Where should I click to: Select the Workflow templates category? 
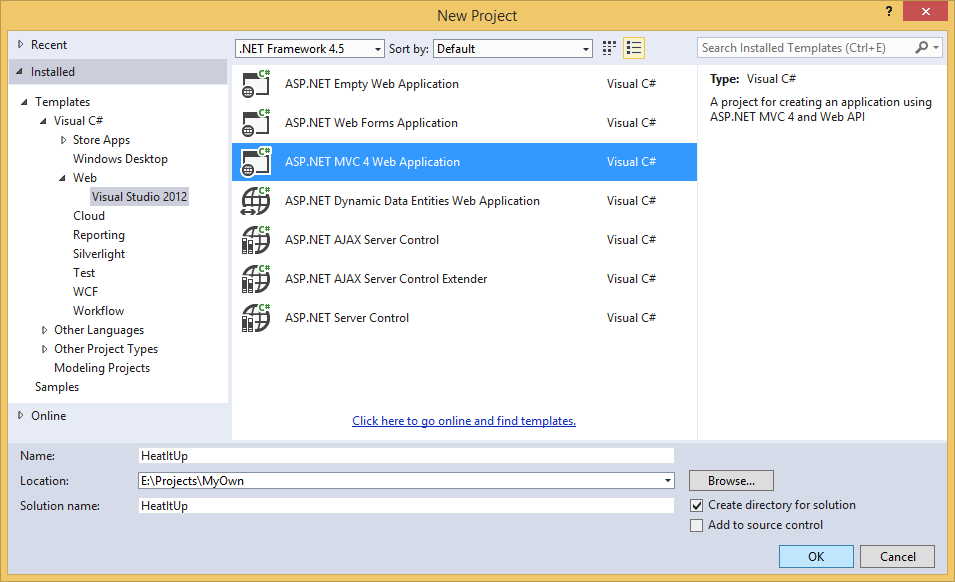[98, 310]
